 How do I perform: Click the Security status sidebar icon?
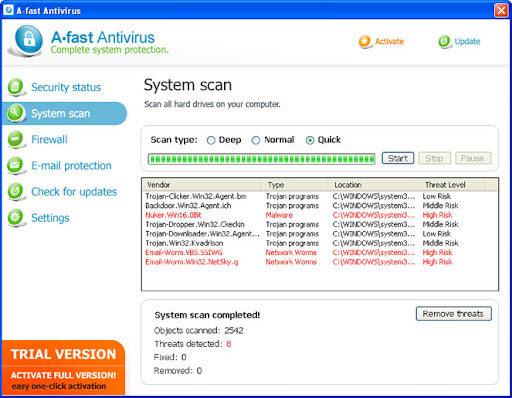pyautogui.click(x=15, y=87)
